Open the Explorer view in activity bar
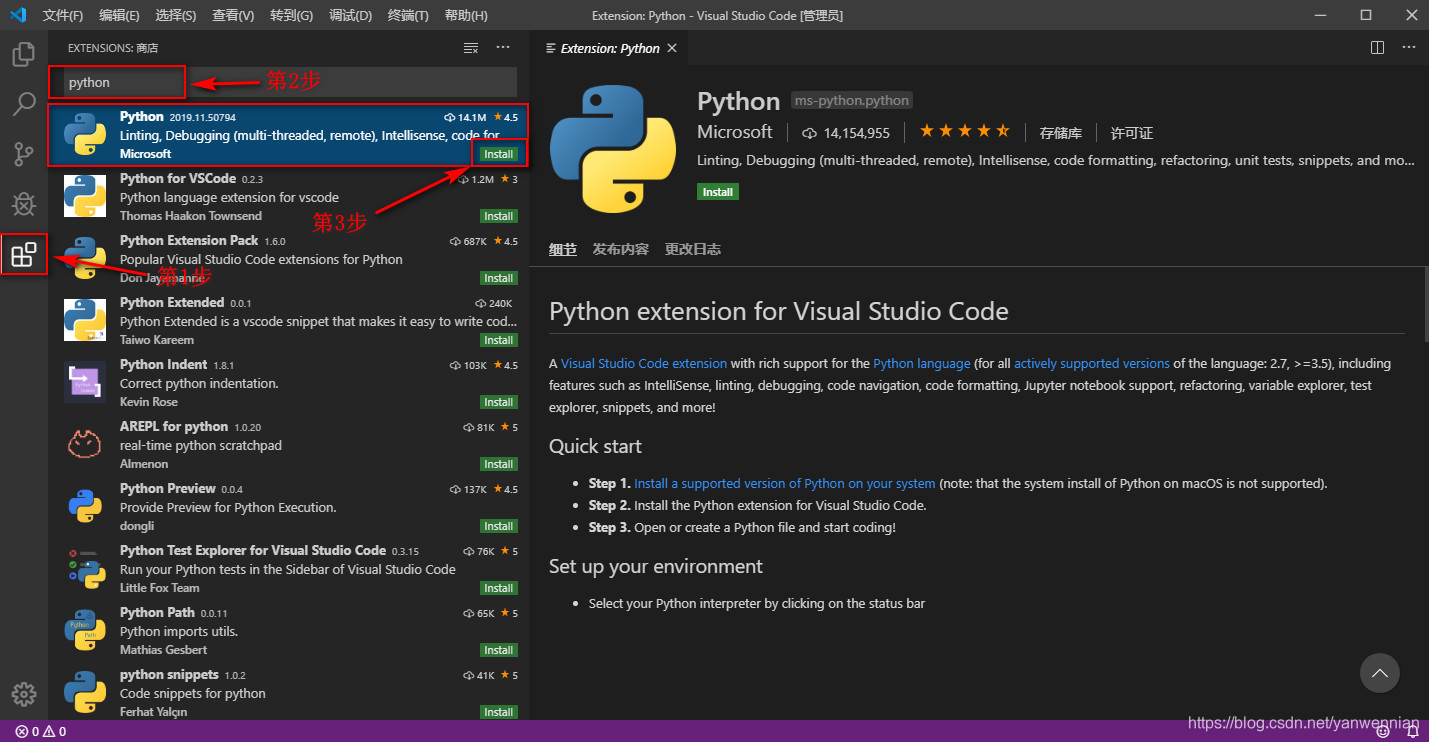 point(24,54)
